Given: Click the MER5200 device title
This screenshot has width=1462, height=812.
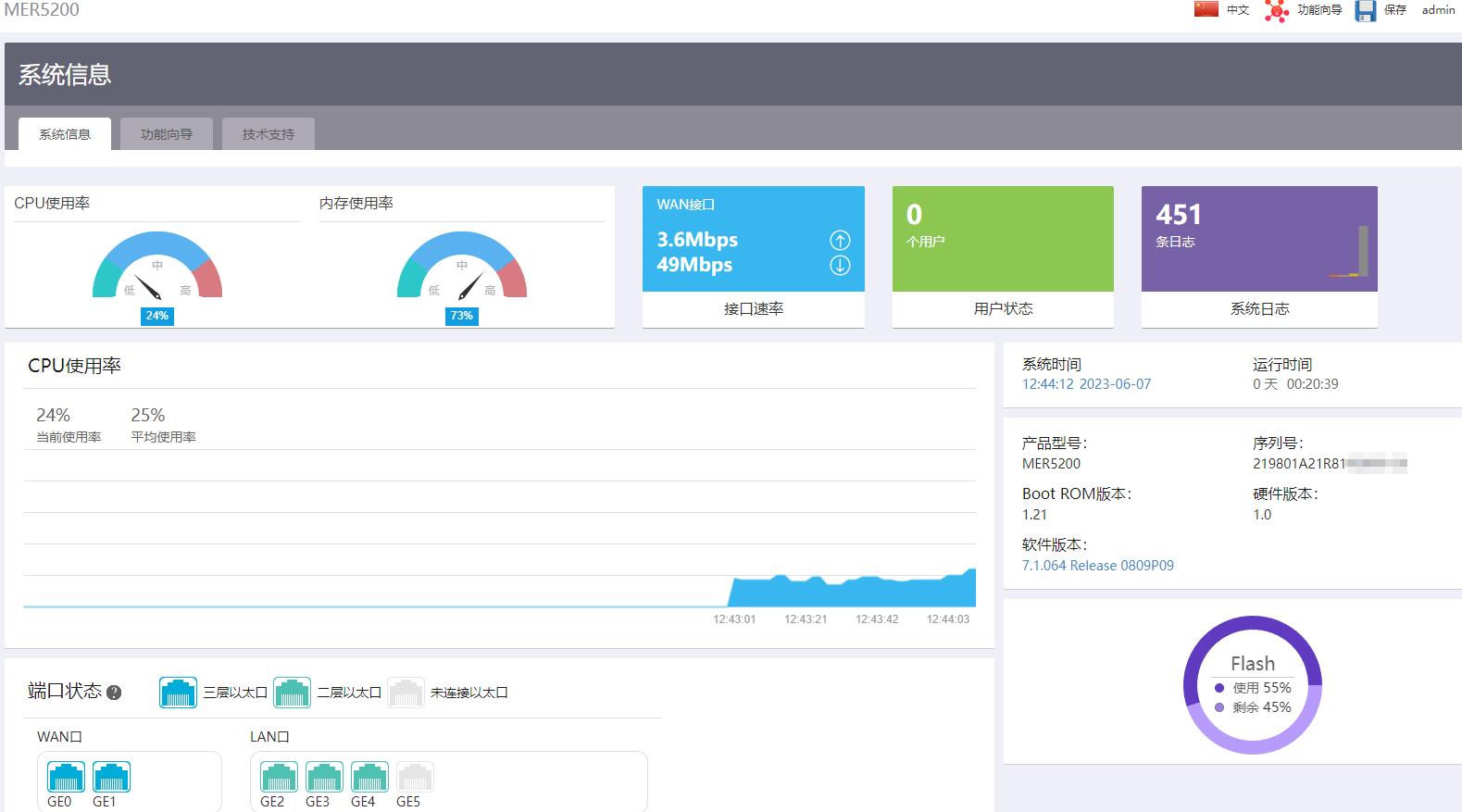Looking at the screenshot, I should [42, 10].
